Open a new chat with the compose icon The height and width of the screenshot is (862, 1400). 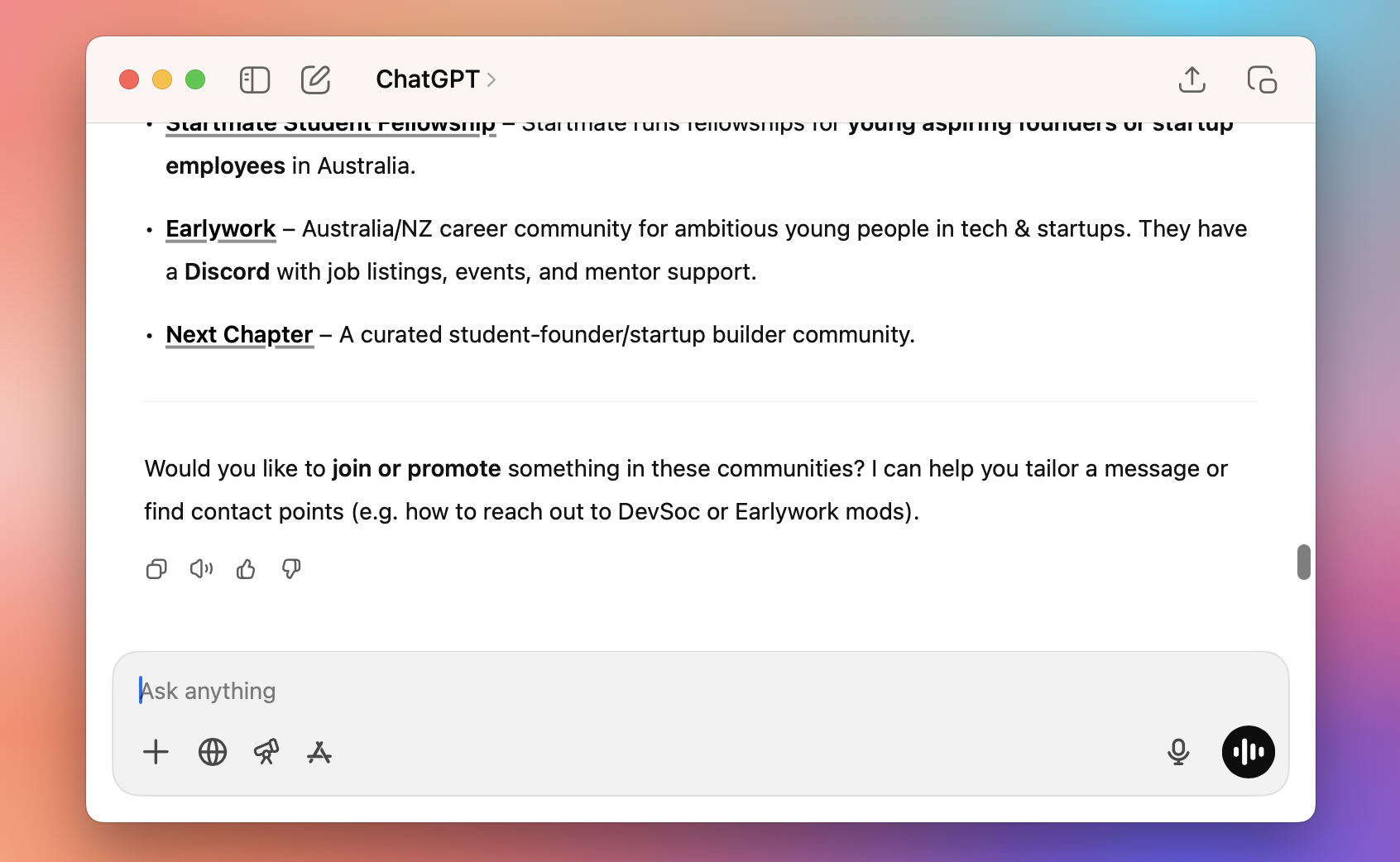[x=315, y=79]
